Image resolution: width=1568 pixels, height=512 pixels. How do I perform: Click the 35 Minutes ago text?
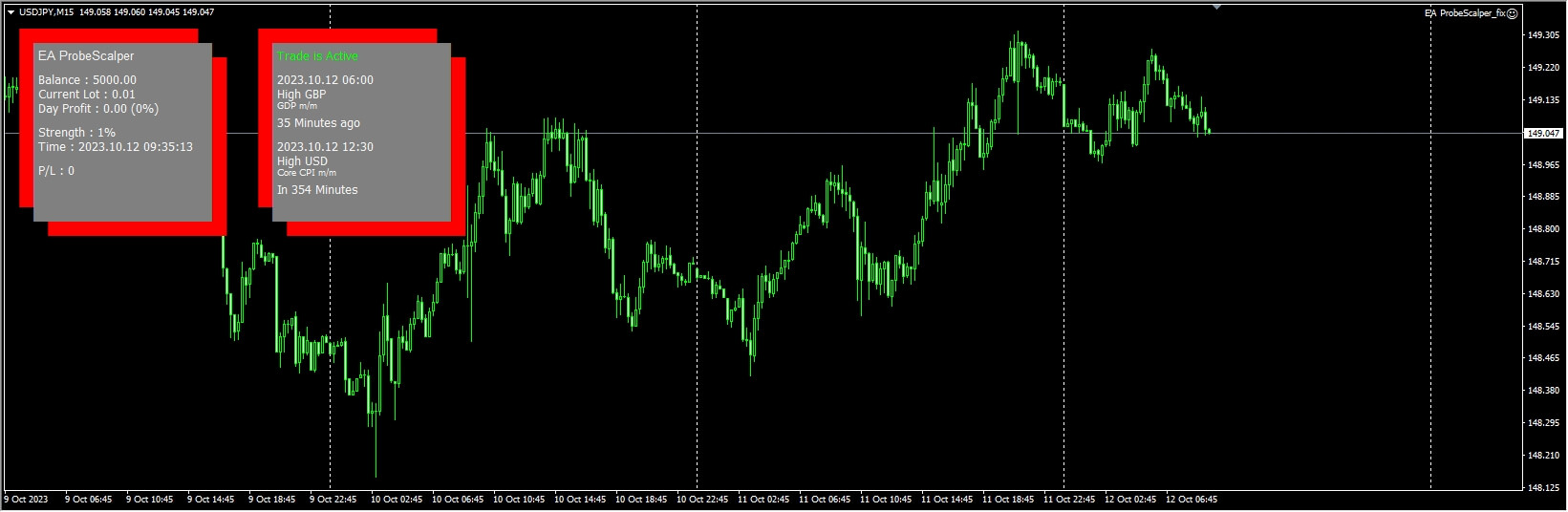point(318,123)
